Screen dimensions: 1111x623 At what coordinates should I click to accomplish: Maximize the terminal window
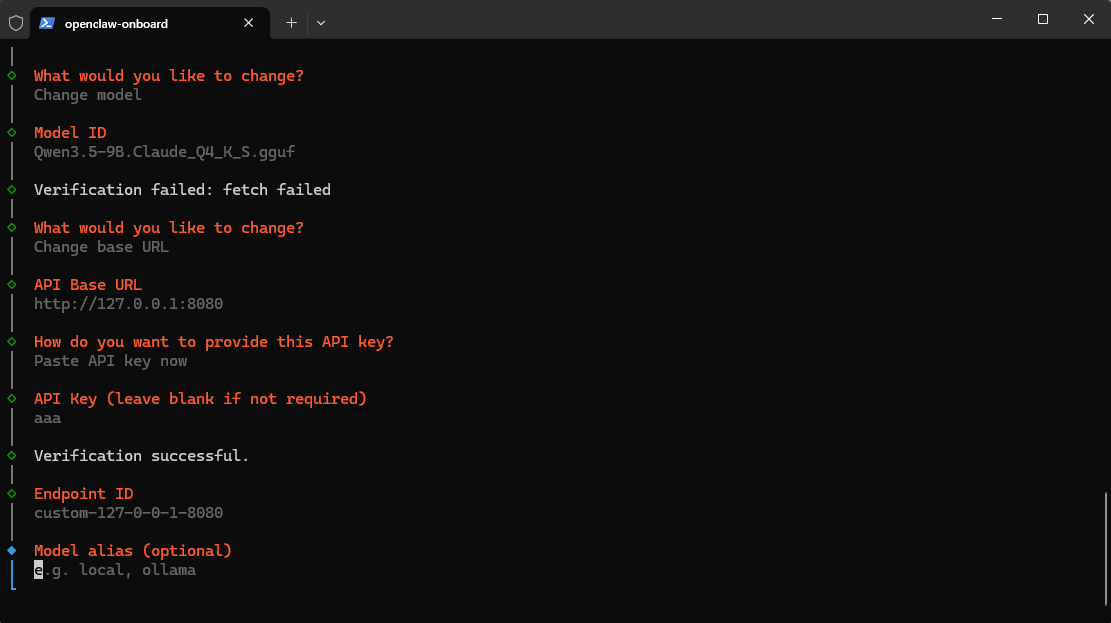[1043, 19]
